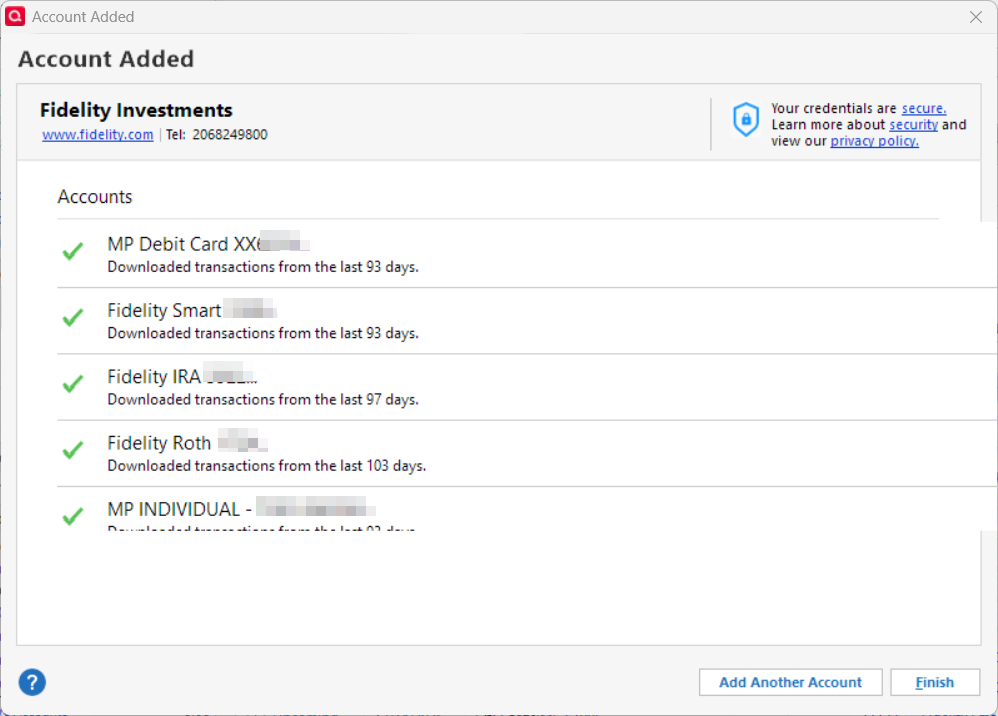This screenshot has height=716, width=998.
Task: Click the Account Added page heading
Action: pyautogui.click(x=106, y=59)
